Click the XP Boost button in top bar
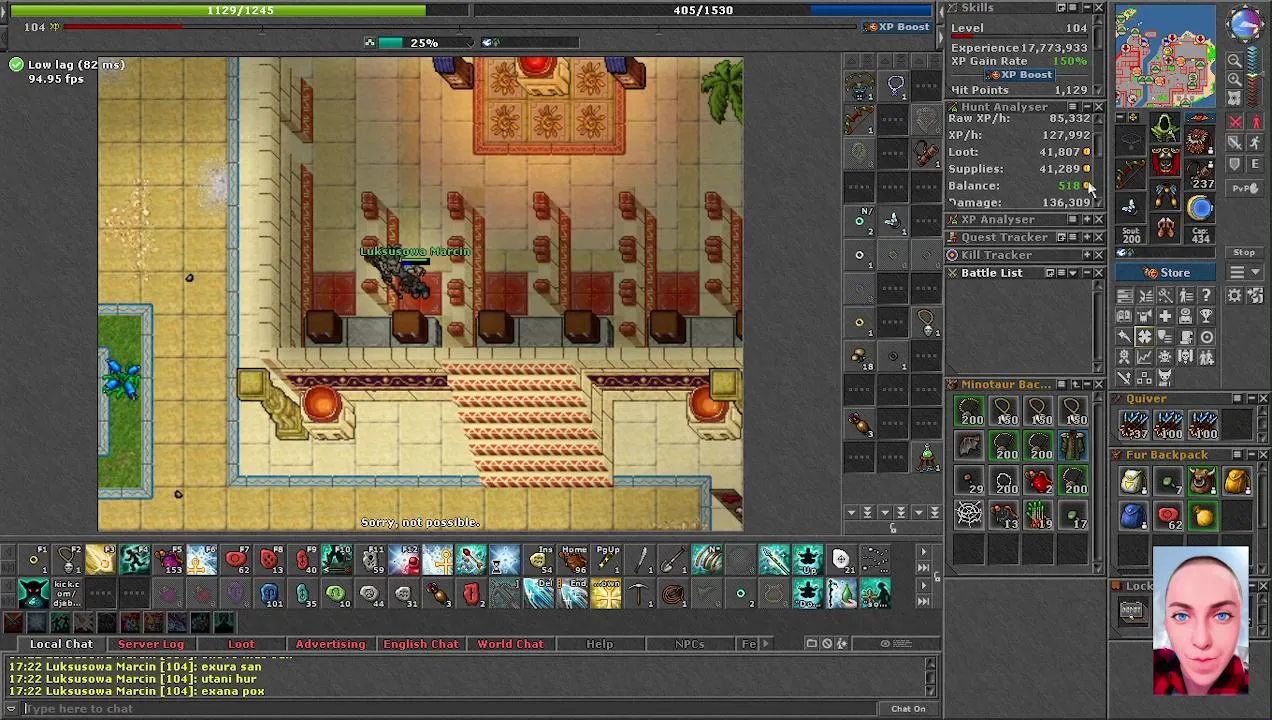The height and width of the screenshot is (720, 1272). point(896,27)
